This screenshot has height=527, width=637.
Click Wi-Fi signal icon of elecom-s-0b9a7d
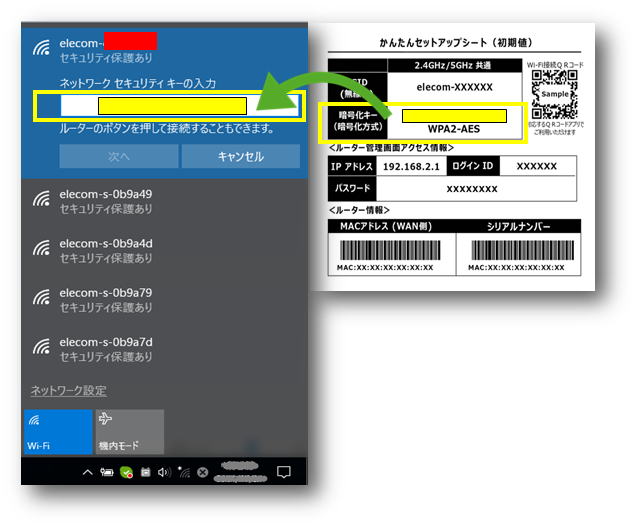pyautogui.click(x=41, y=346)
